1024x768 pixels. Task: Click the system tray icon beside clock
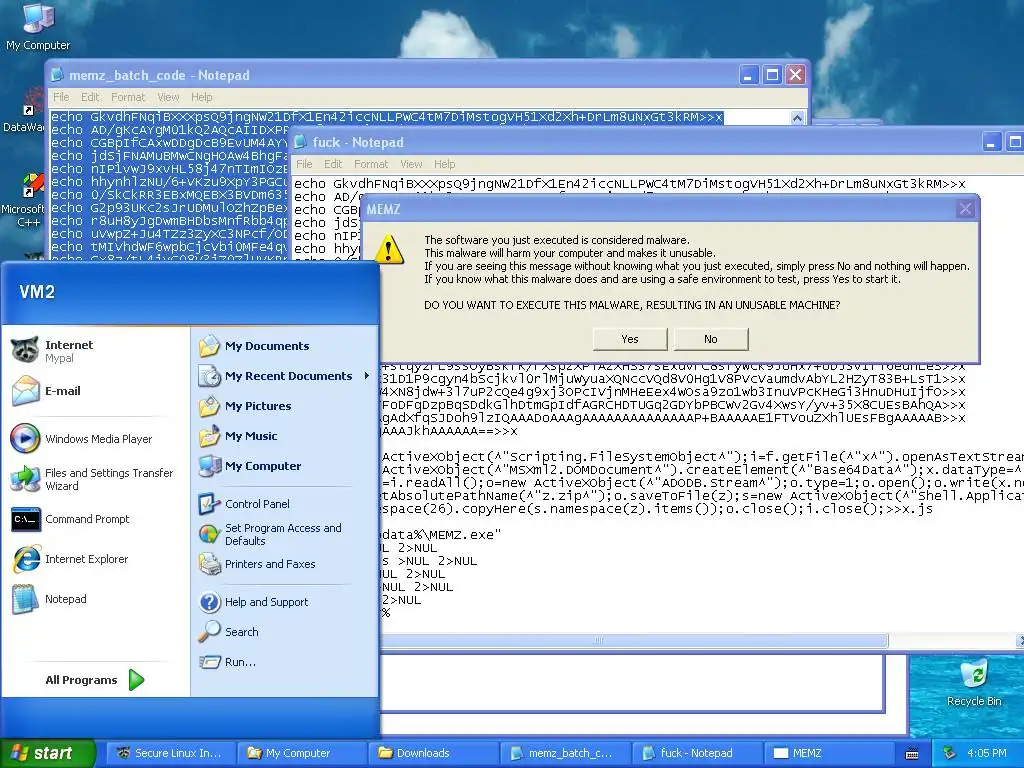pos(950,753)
